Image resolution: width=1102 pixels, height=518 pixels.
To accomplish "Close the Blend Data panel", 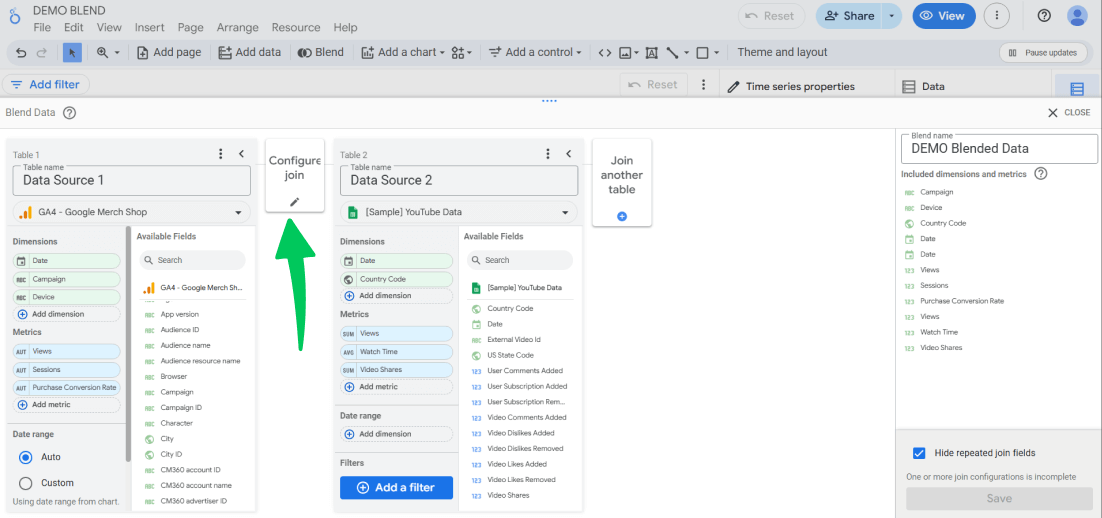I will point(1068,113).
